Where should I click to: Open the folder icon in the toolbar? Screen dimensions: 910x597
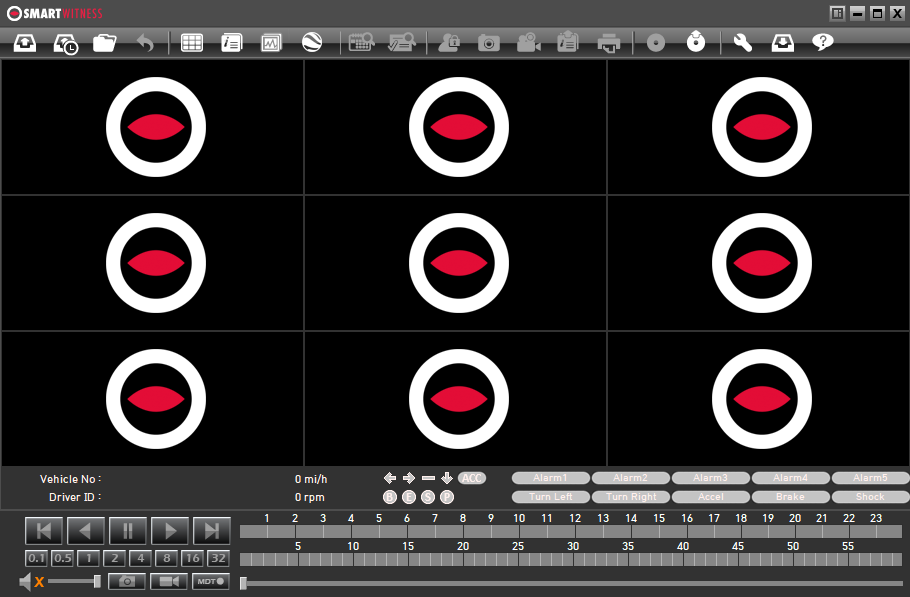point(104,43)
